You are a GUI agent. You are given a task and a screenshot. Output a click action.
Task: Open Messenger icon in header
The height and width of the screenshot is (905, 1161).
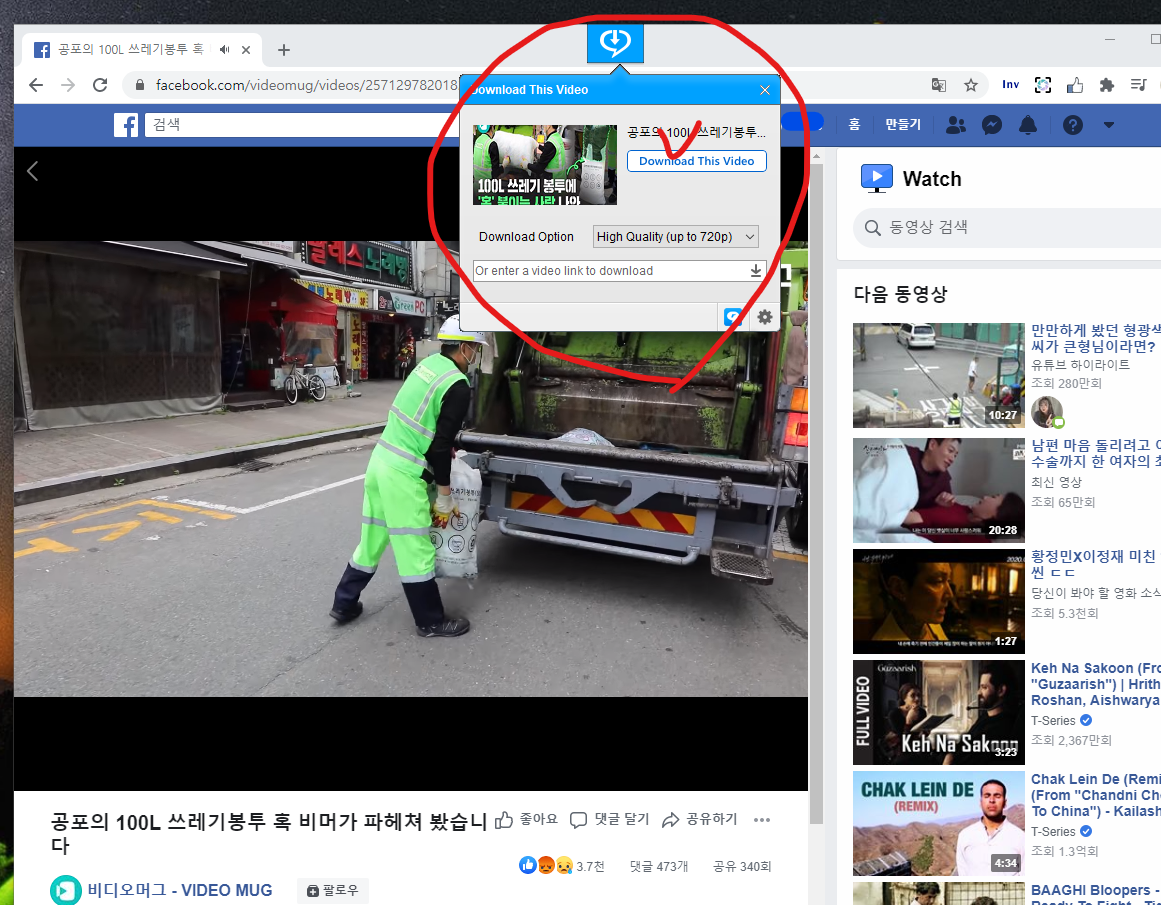click(x=991, y=125)
